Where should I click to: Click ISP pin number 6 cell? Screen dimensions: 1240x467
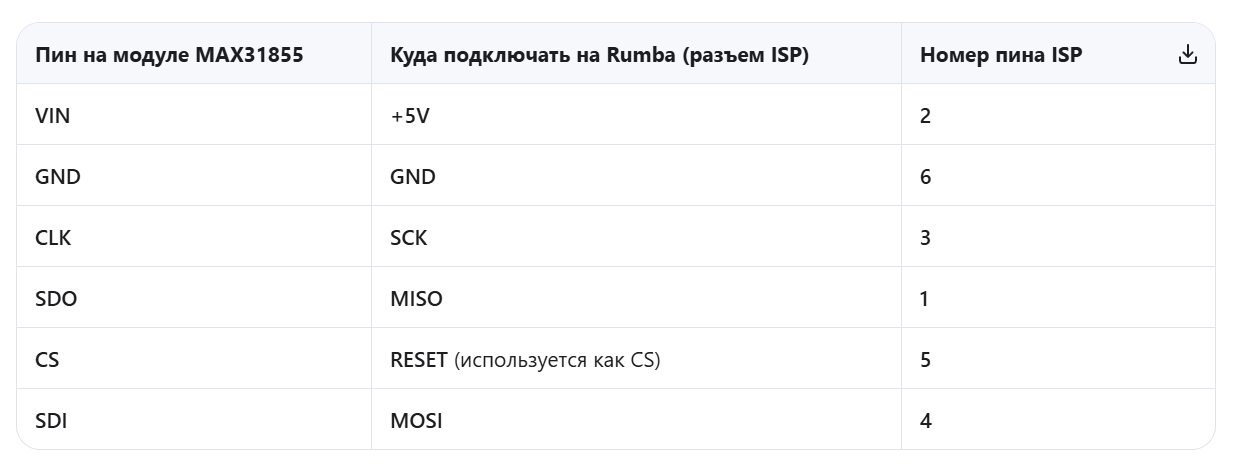[x=926, y=177]
